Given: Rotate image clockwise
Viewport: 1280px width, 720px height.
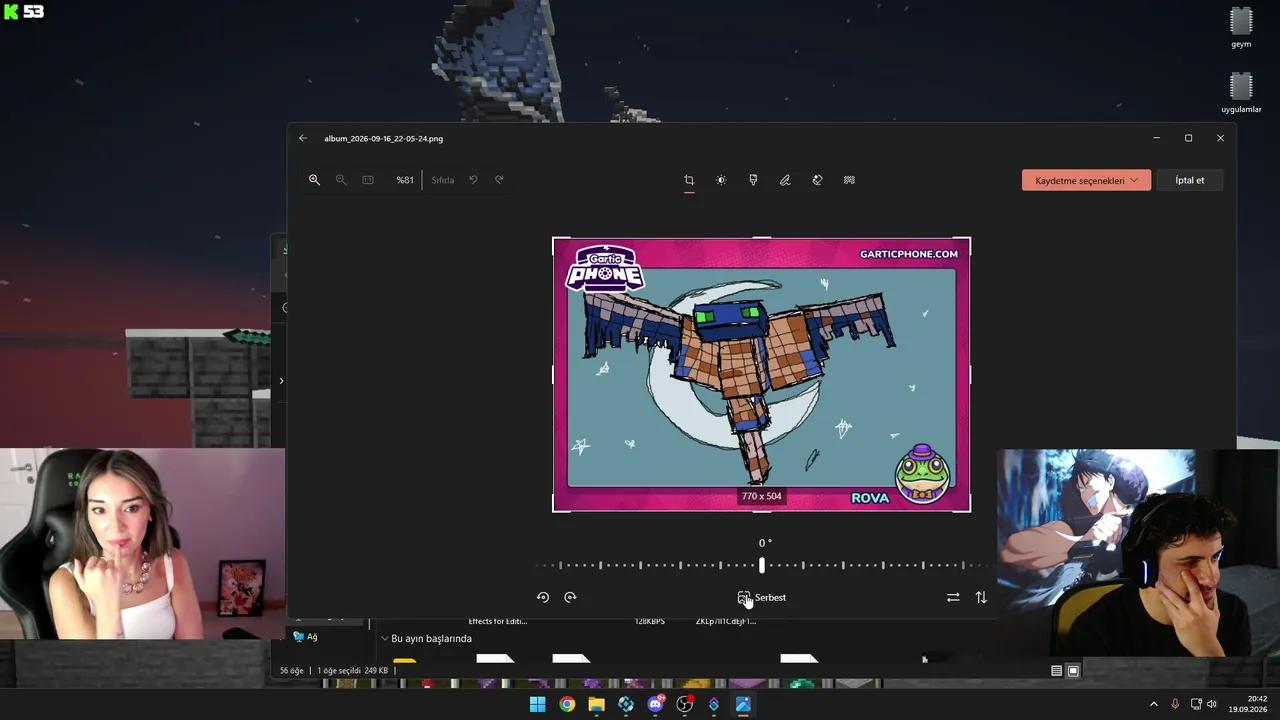Looking at the screenshot, I should [x=570, y=597].
